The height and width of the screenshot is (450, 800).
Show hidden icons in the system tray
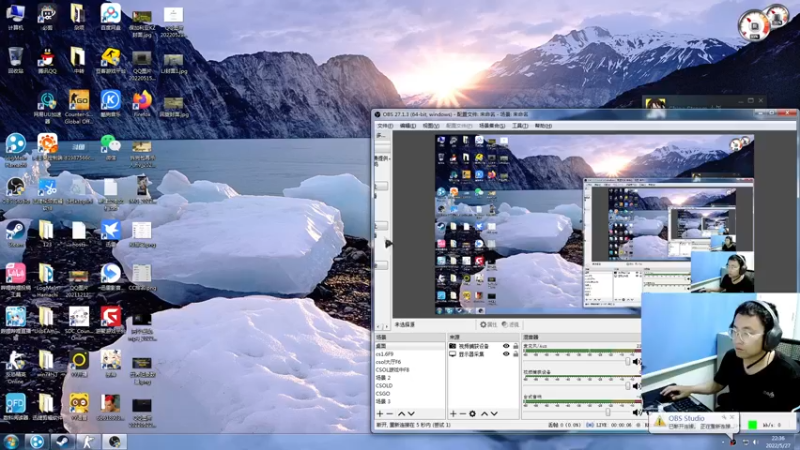click(x=723, y=442)
